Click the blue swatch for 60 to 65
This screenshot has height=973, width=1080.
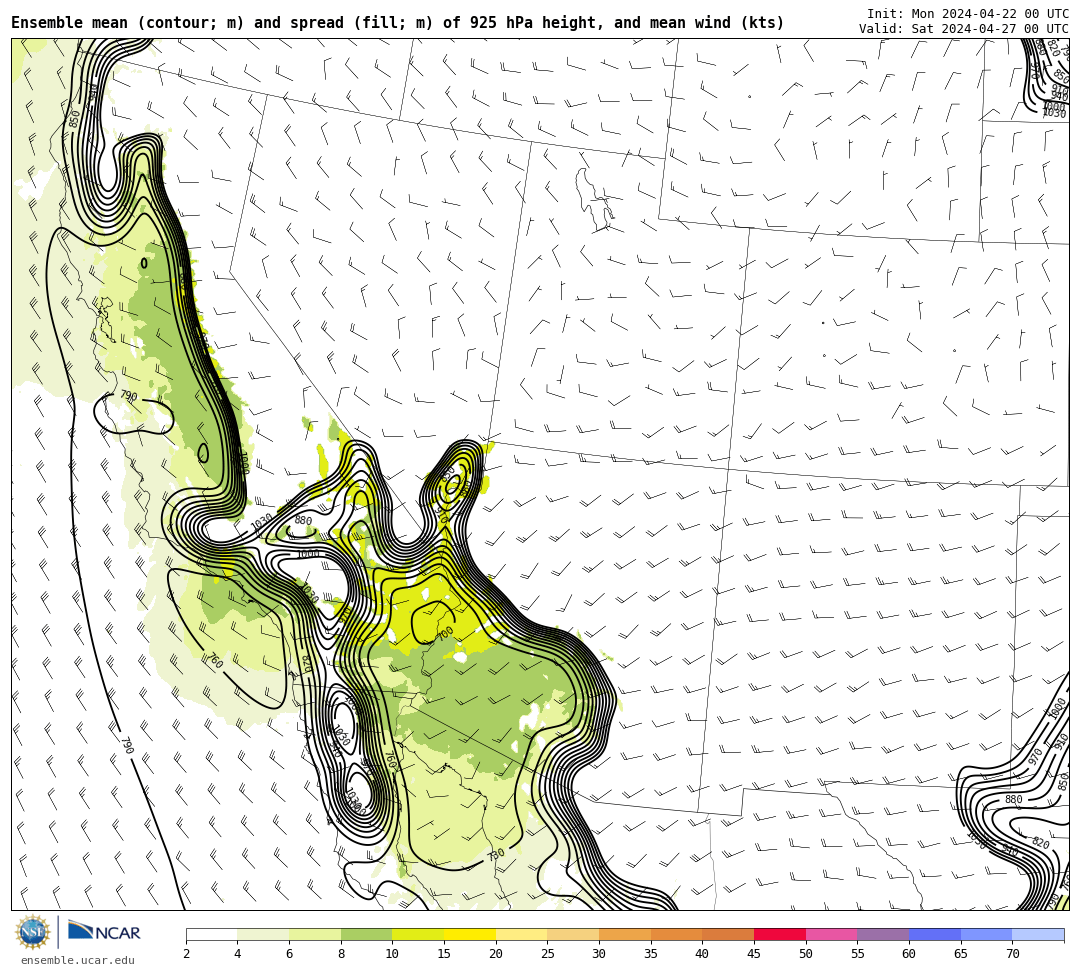pos(935,934)
